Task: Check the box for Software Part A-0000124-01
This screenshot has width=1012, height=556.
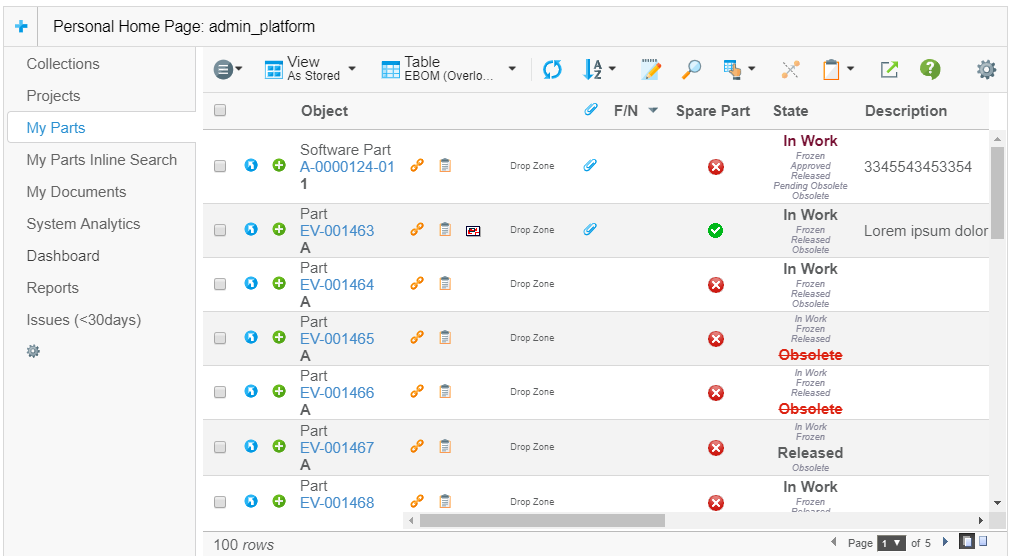Action: [220, 166]
